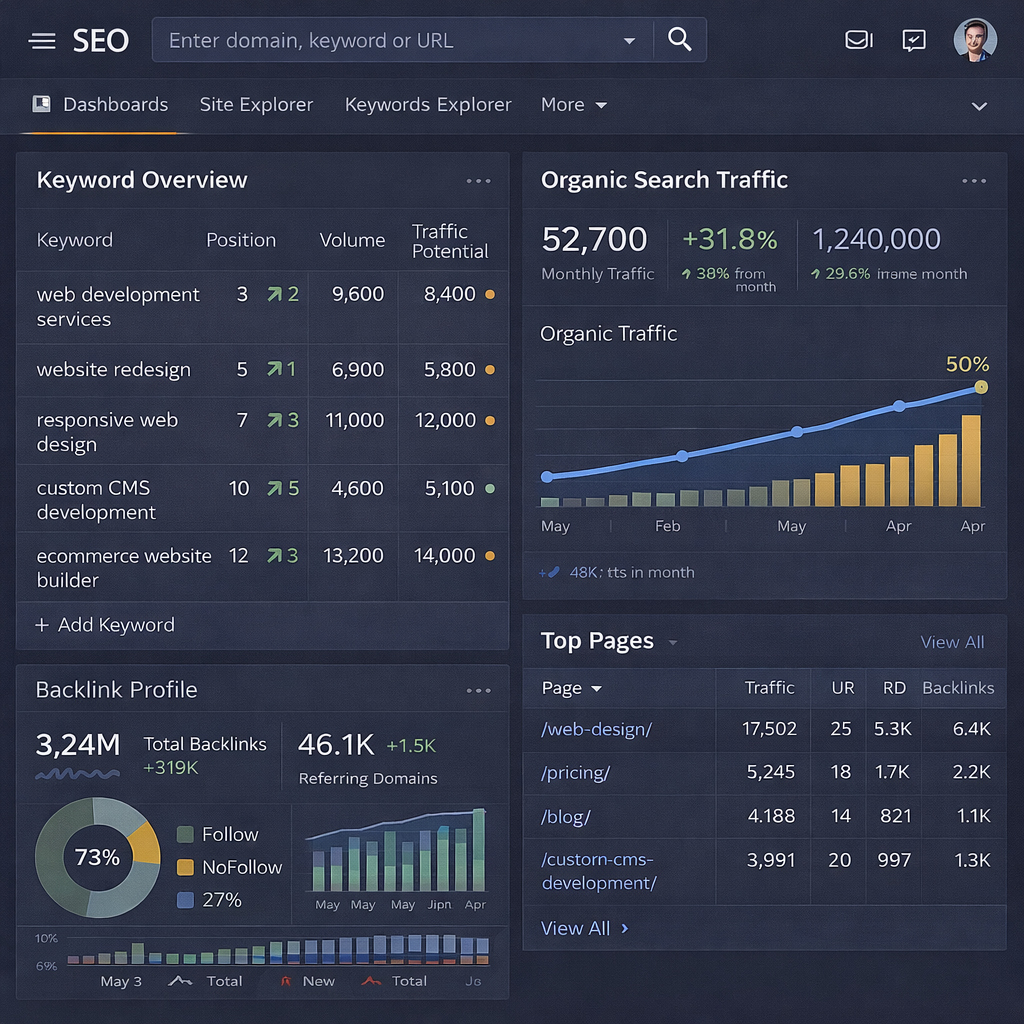This screenshot has height=1024, width=1024.
Task: Open the feedback chat icon
Action: (x=914, y=40)
